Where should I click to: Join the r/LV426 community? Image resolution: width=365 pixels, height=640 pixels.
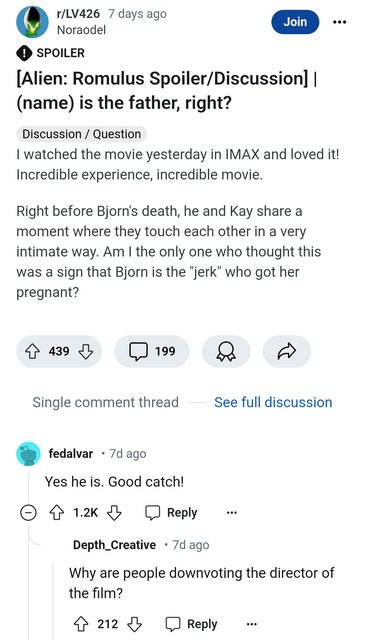295,22
